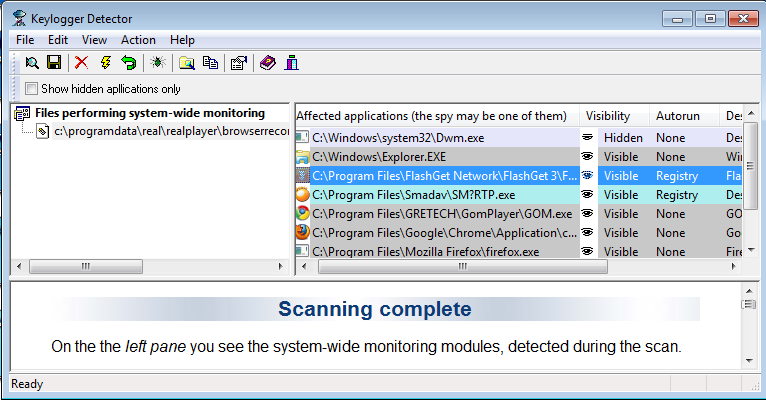Click the applications list scroll down arrow
Viewport: 766px width, 400px height.
coord(751,250)
